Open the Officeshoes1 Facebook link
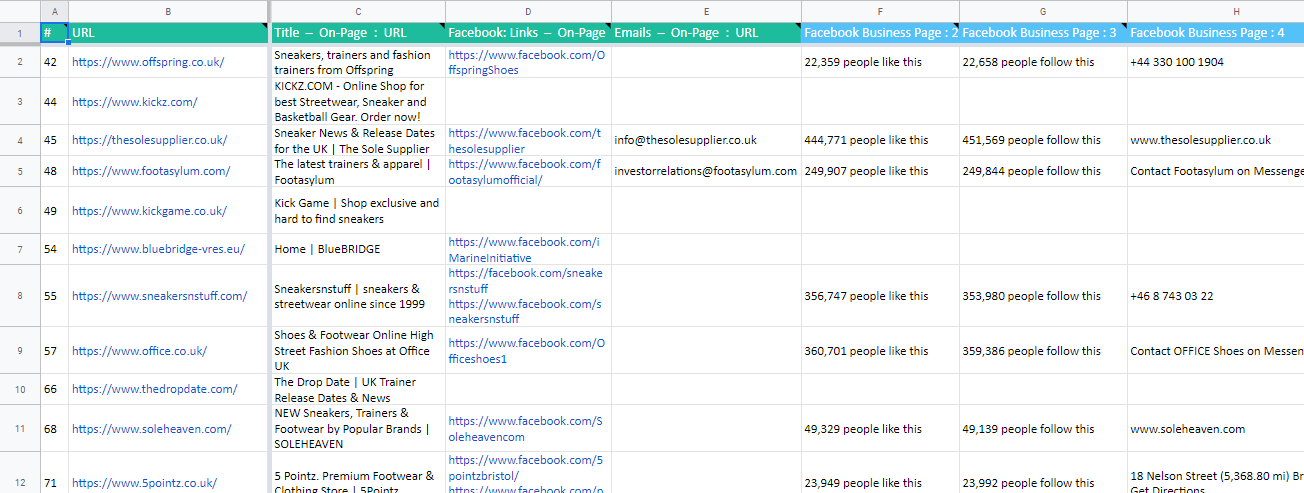The height and width of the screenshot is (493, 1304). [526, 351]
